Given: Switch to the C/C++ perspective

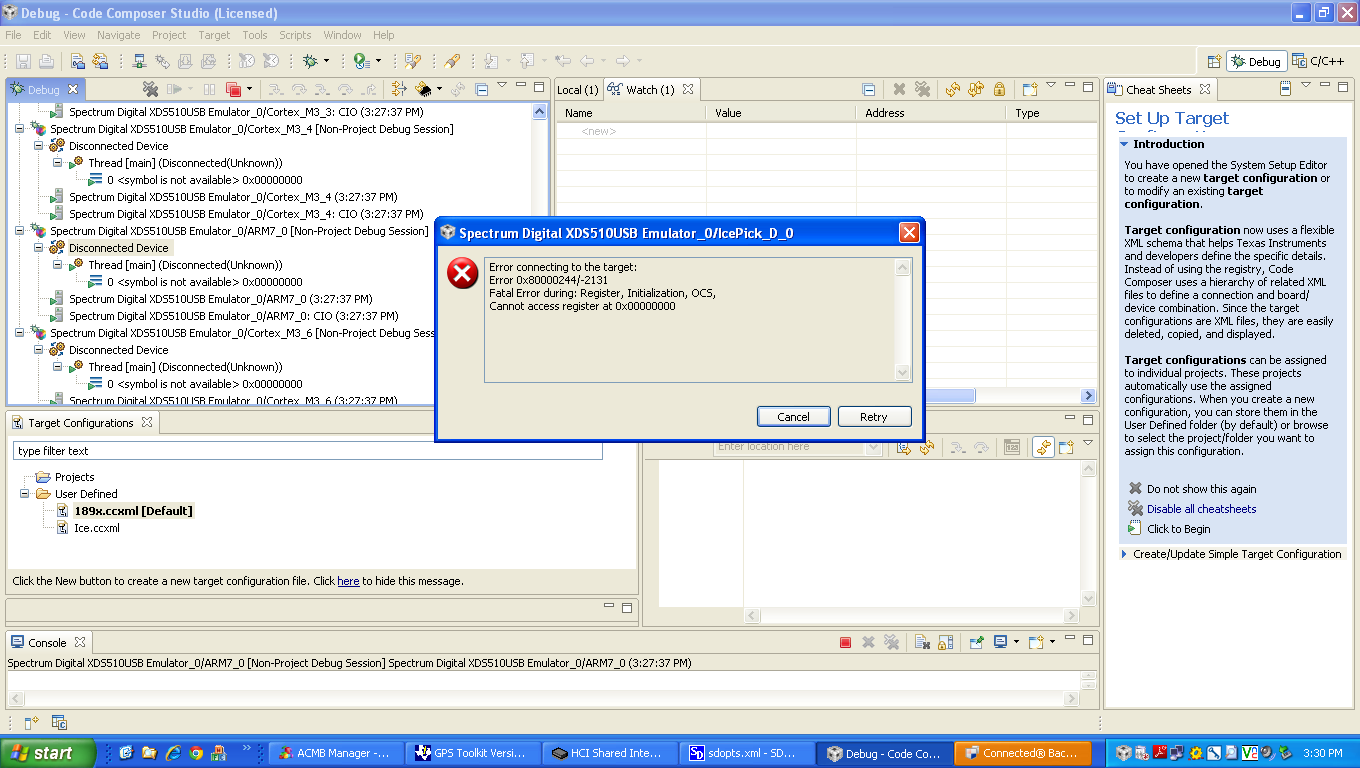Looking at the screenshot, I should click(1319, 61).
